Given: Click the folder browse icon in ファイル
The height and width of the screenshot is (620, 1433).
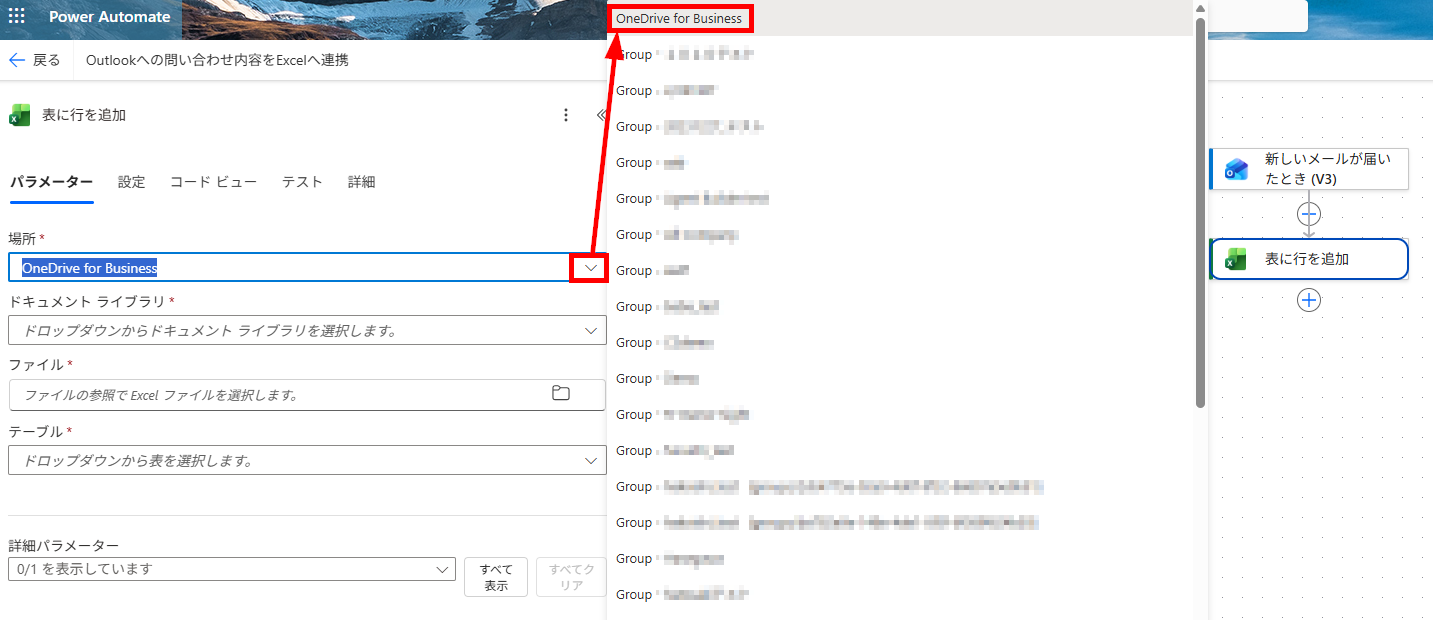Looking at the screenshot, I should (561, 393).
